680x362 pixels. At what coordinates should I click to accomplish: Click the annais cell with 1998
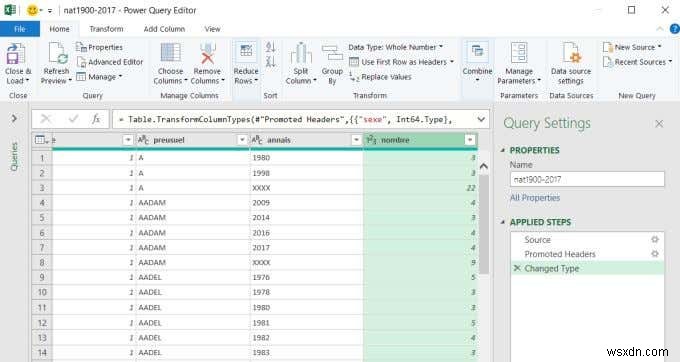pyautogui.click(x=306, y=173)
